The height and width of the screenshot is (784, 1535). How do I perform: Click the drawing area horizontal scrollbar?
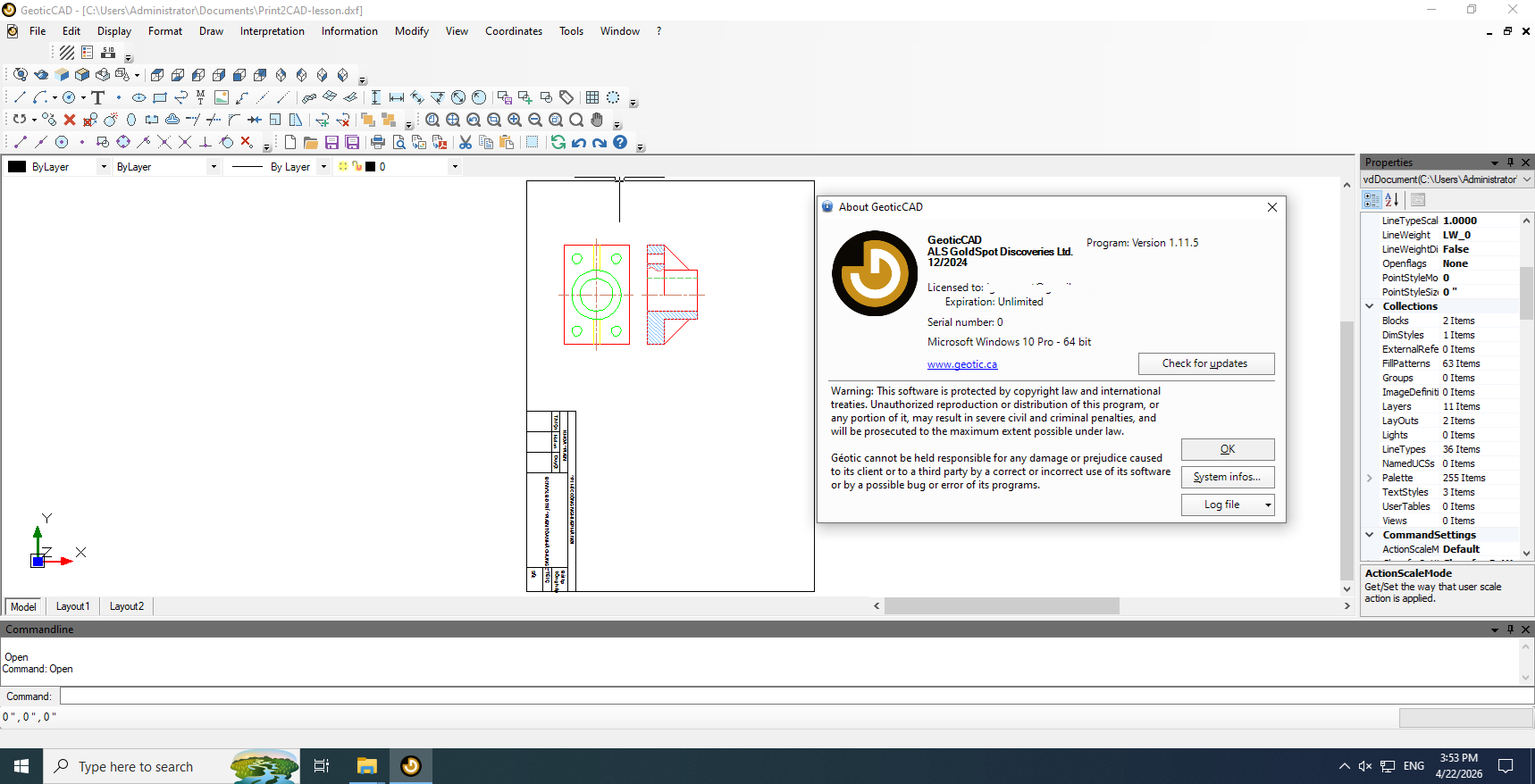[x=1002, y=606]
